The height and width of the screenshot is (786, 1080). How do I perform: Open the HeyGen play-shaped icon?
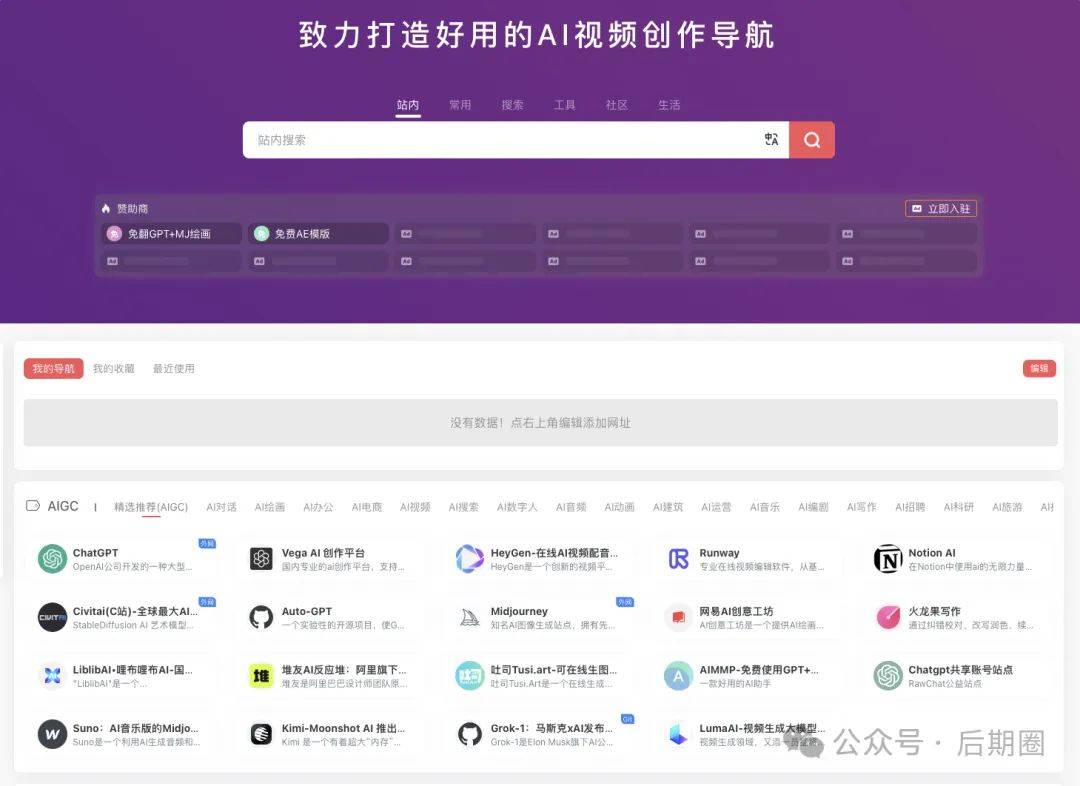470,559
